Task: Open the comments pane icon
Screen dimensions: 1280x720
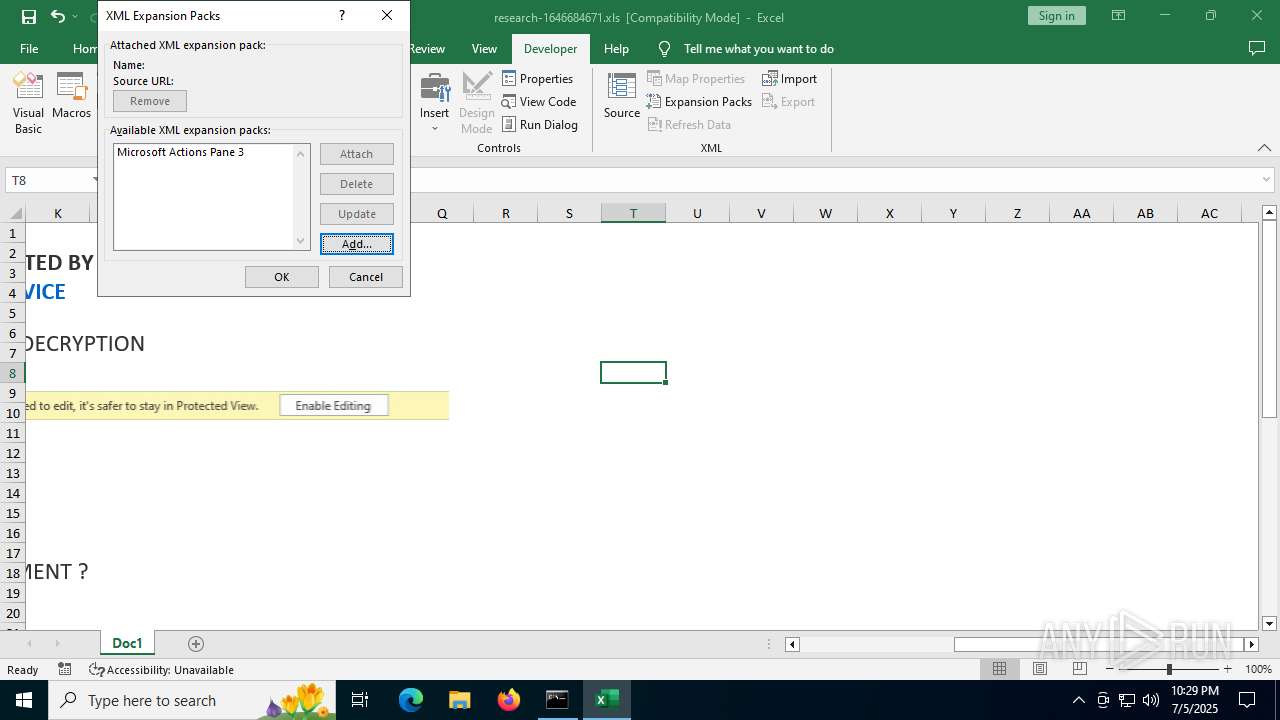Action: point(1257,48)
